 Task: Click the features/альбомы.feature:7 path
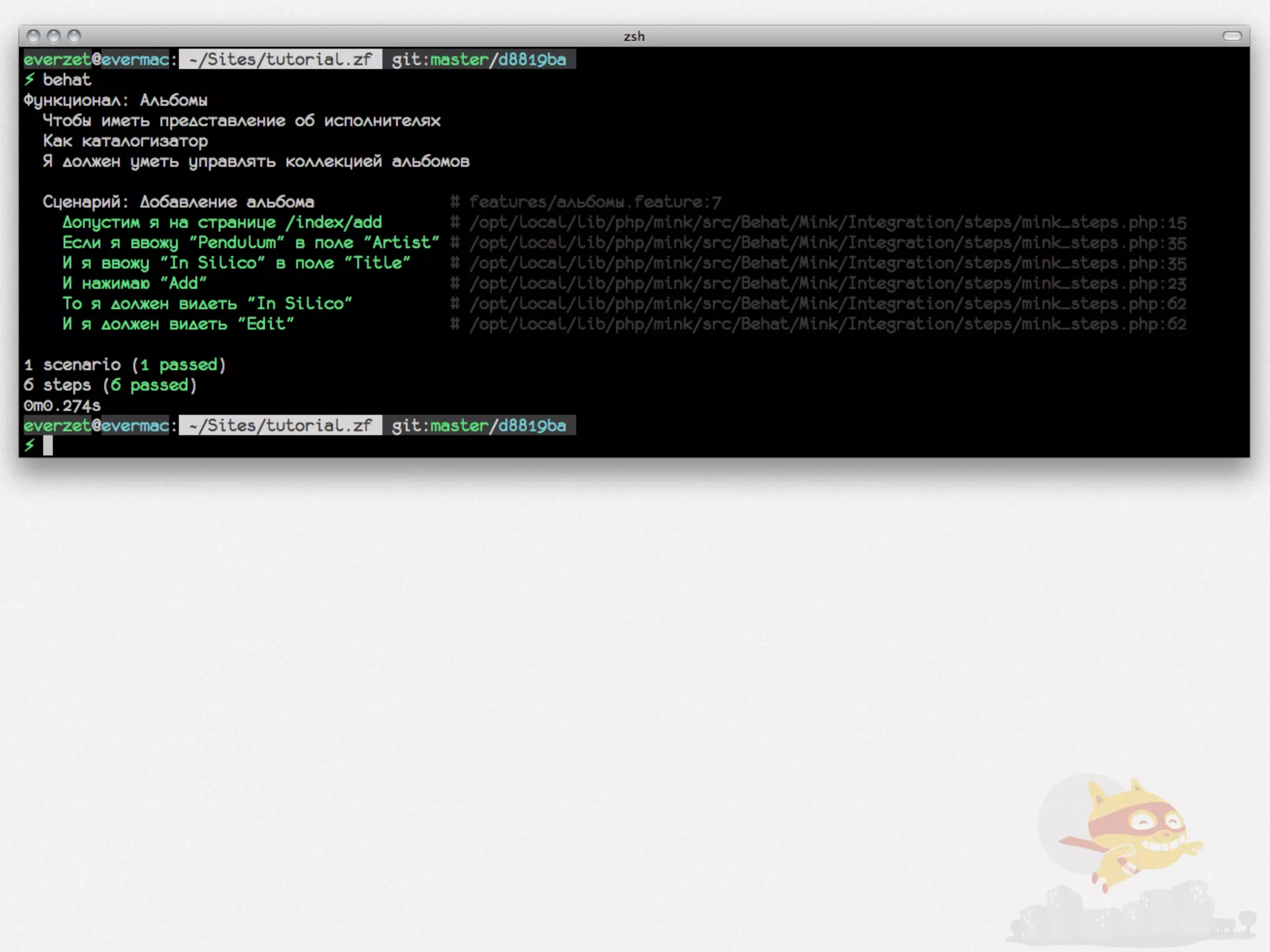[595, 202]
